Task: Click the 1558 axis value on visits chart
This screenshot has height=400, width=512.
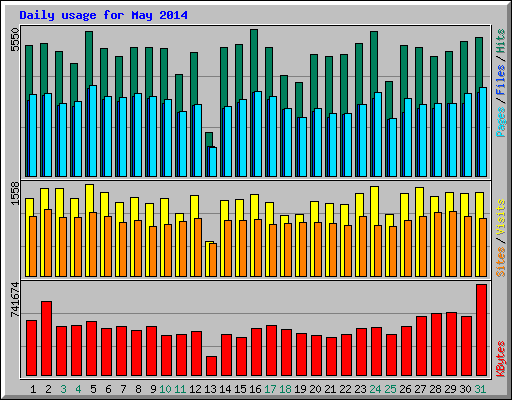Action: (15, 193)
